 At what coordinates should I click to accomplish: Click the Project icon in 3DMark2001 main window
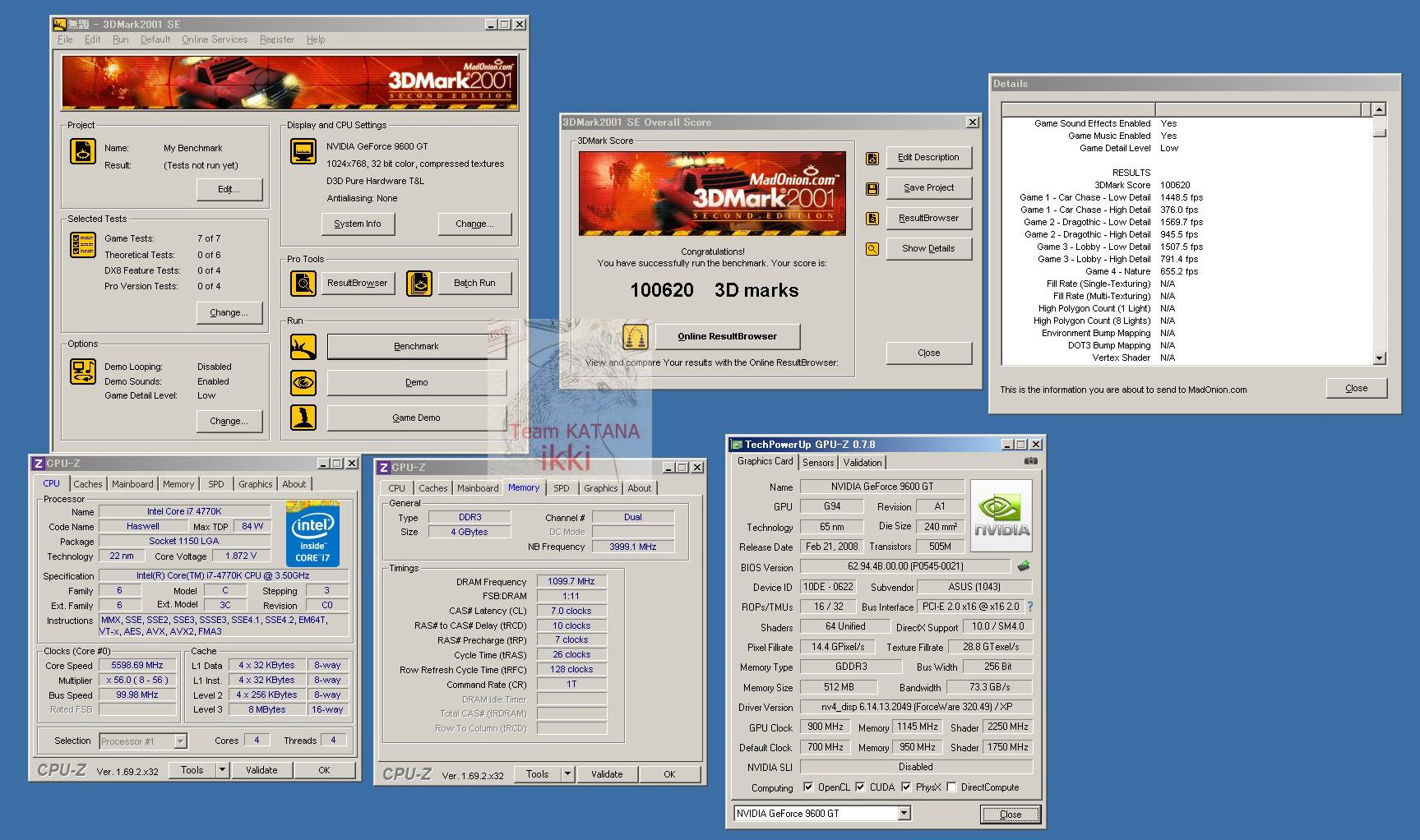coord(83,152)
